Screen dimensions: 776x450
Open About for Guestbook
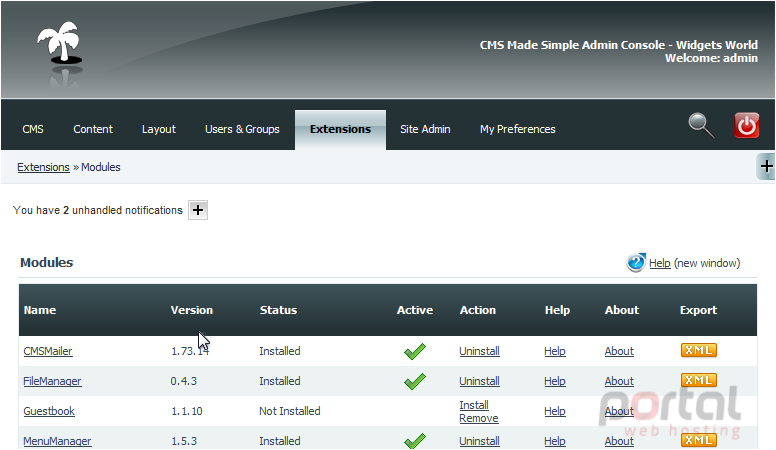[619, 411]
